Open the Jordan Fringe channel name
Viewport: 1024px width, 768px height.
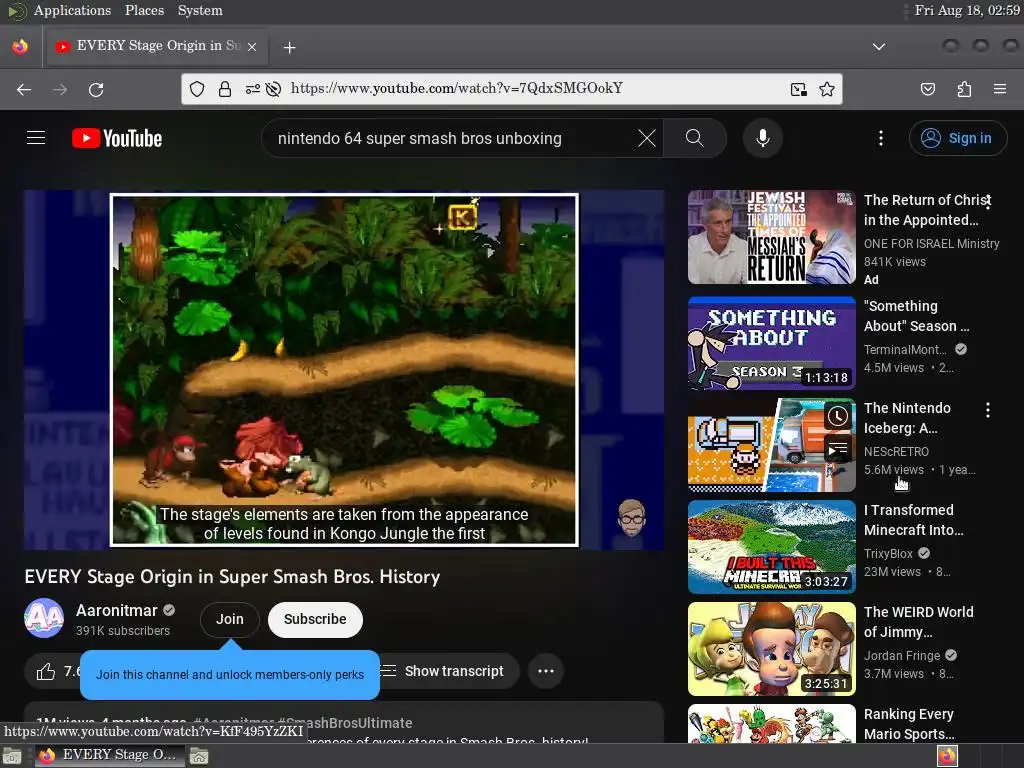pyautogui.click(x=902, y=655)
